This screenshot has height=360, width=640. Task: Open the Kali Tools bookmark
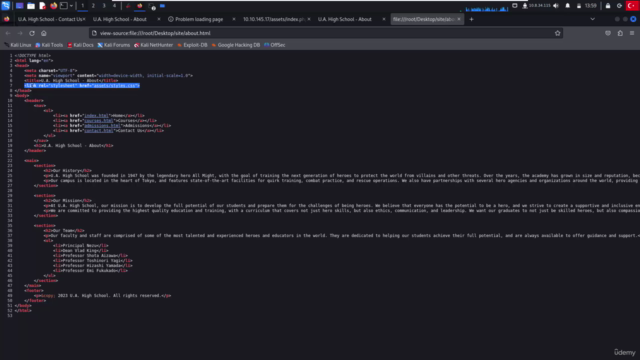[49, 45]
